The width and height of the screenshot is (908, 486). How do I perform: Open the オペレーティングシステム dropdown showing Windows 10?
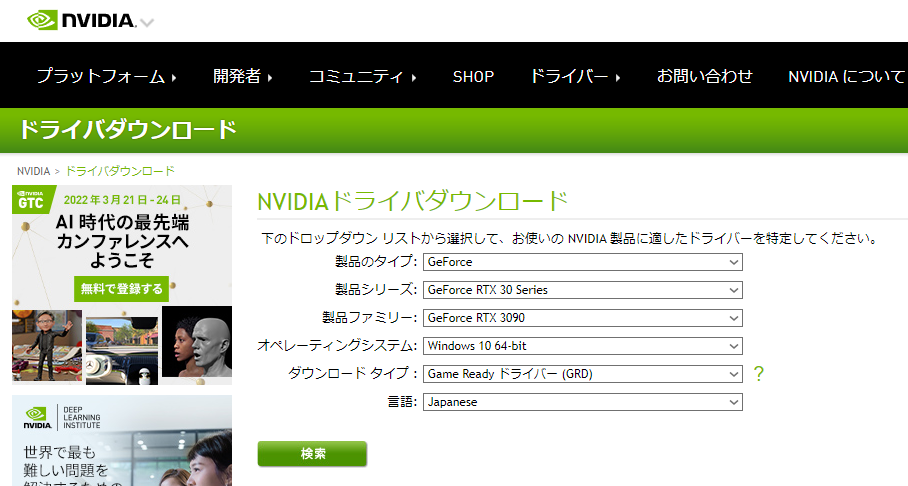[583, 346]
